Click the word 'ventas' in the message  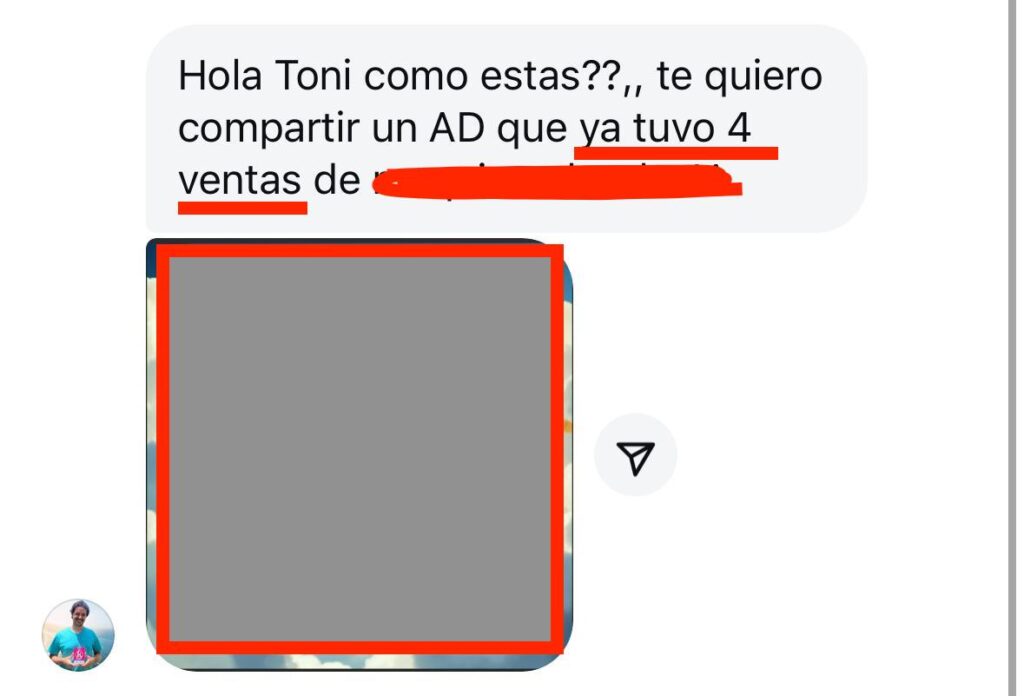point(240,181)
